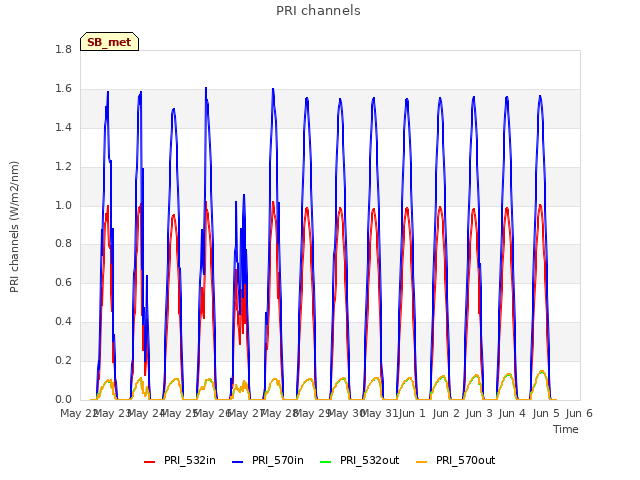Click the 0.4 y-axis tick label

tap(63, 322)
